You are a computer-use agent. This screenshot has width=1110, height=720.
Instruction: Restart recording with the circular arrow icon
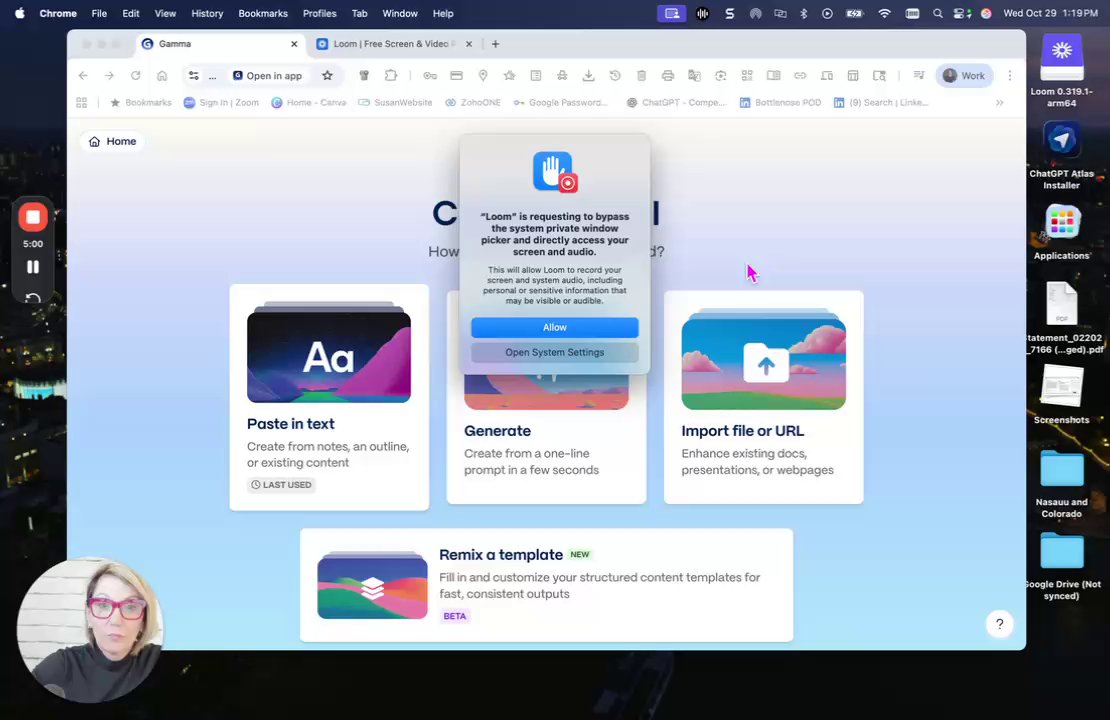click(33, 298)
